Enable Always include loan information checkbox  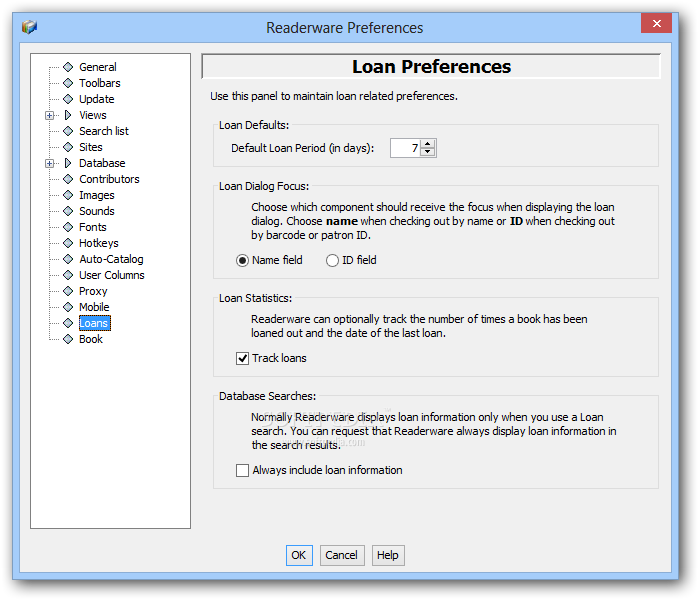[x=242, y=470]
